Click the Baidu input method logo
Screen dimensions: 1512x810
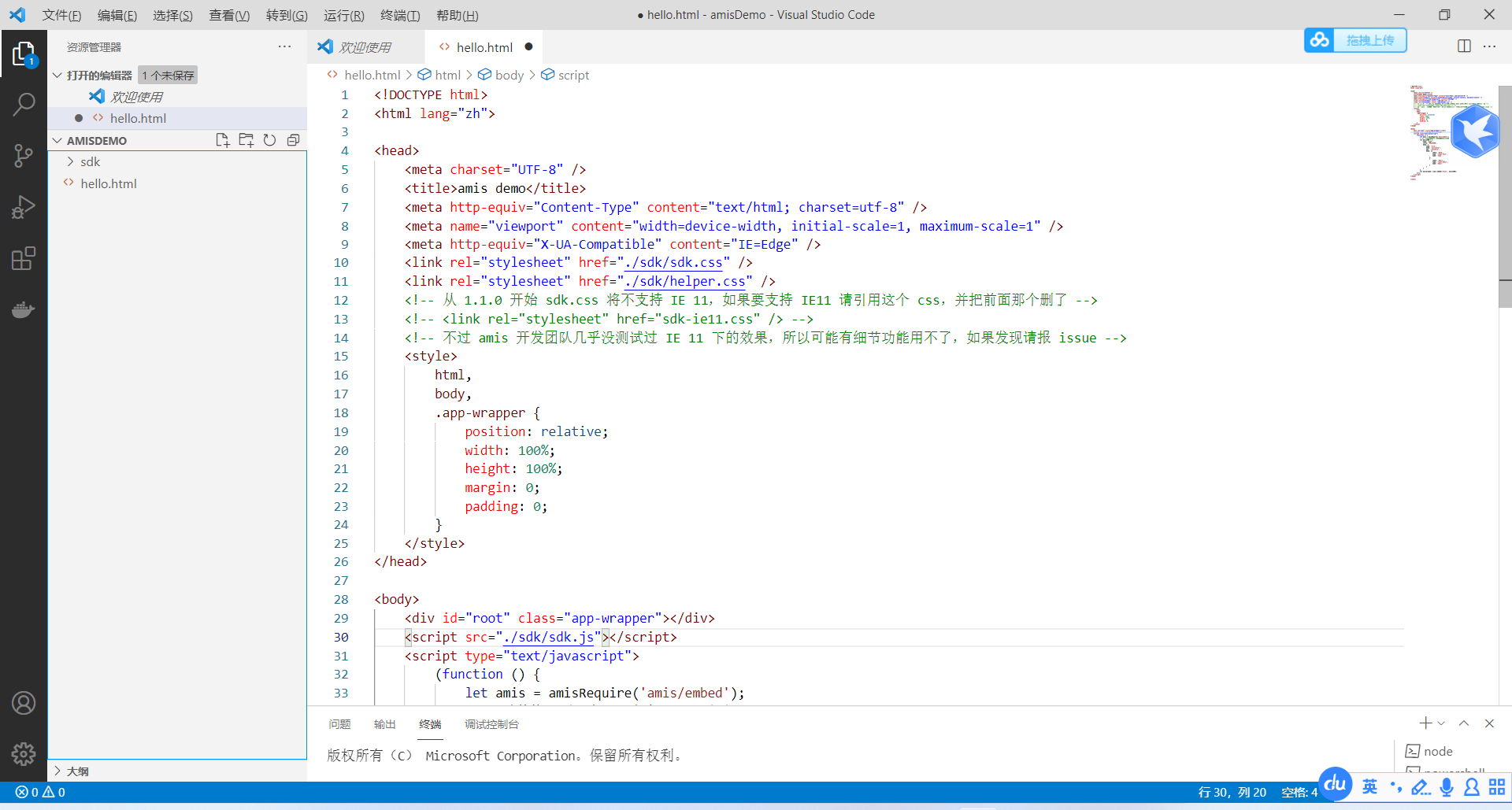(1335, 784)
